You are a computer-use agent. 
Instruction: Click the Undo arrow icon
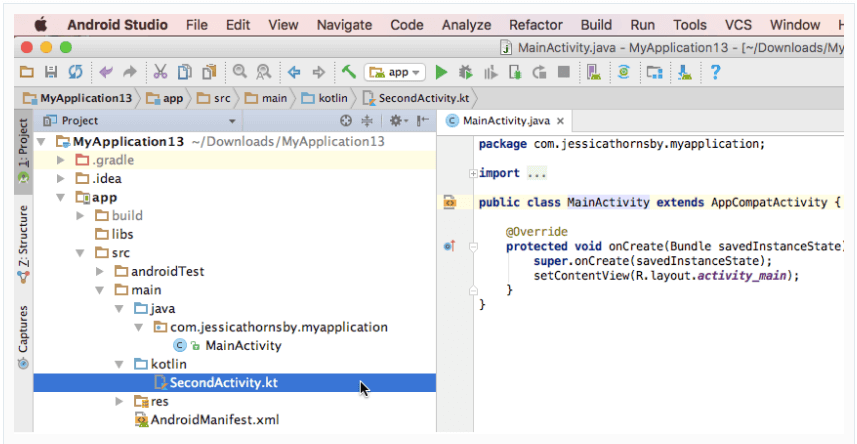click(x=105, y=72)
